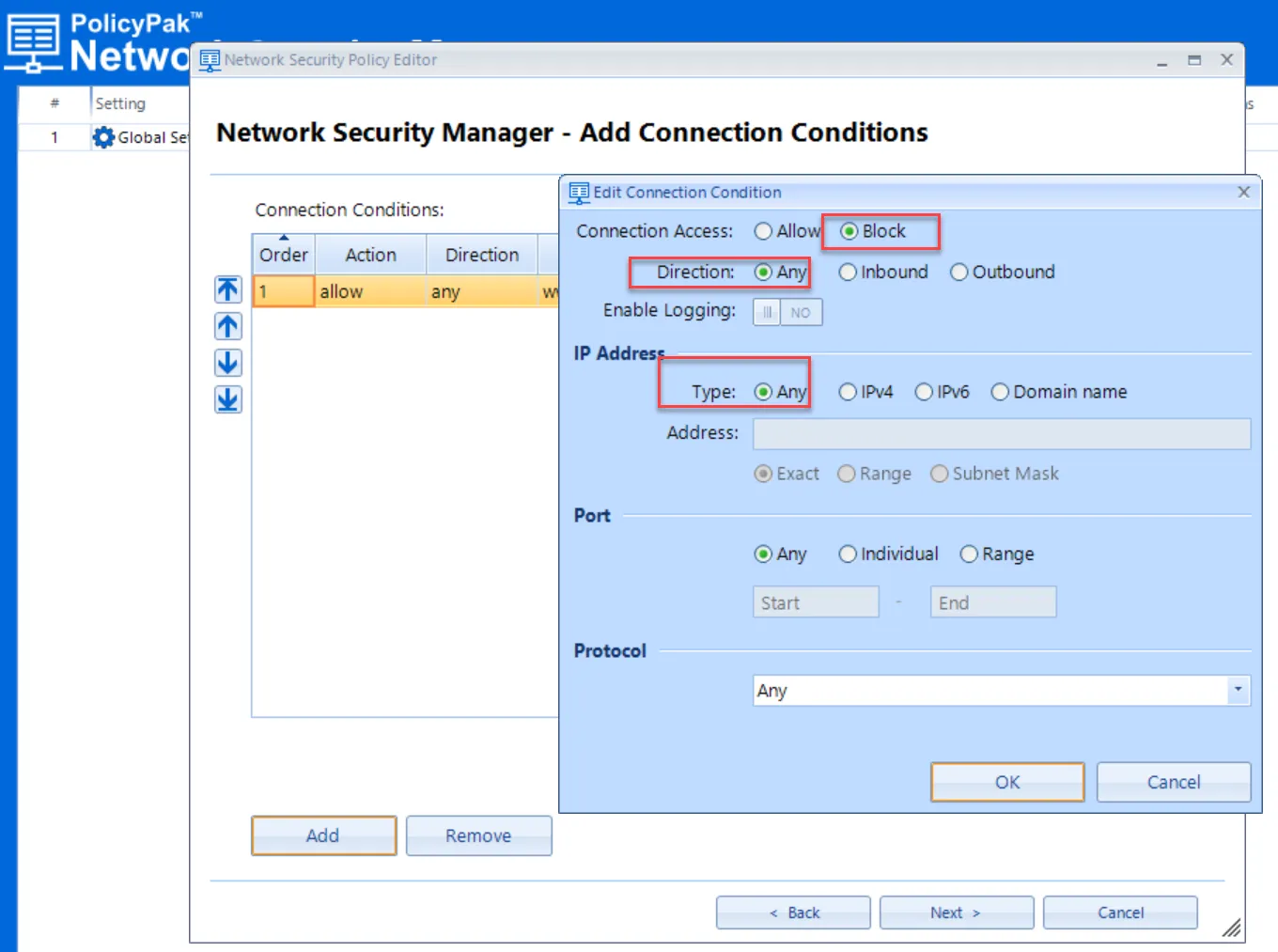Set Direction to Any
The width and height of the screenshot is (1278, 952).
pos(780,273)
